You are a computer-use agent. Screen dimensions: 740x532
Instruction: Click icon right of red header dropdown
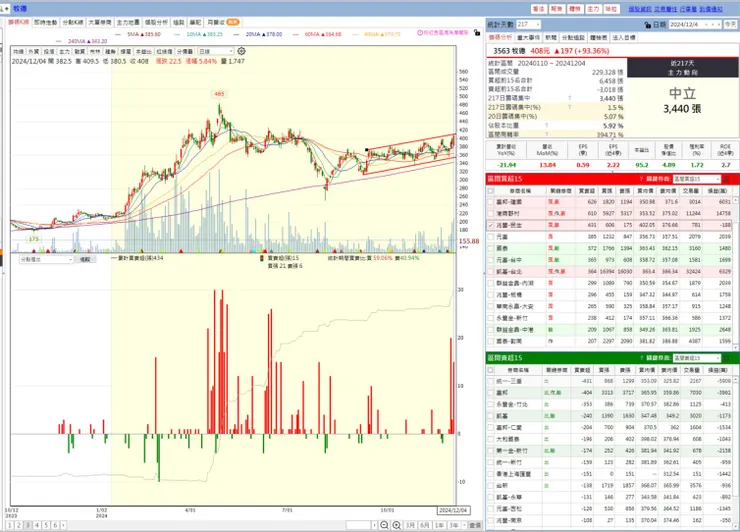coord(727,179)
